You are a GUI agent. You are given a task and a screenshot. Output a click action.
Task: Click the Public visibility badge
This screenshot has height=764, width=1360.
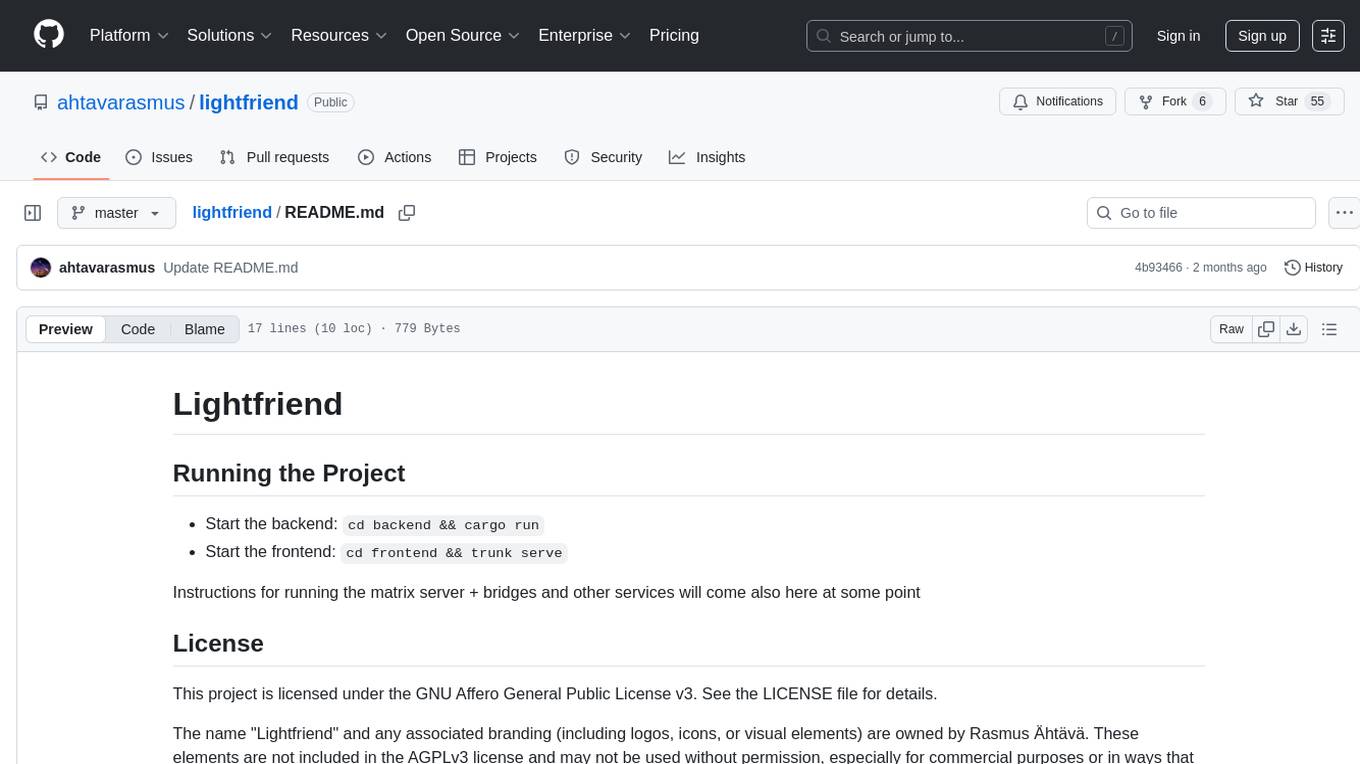pos(330,102)
